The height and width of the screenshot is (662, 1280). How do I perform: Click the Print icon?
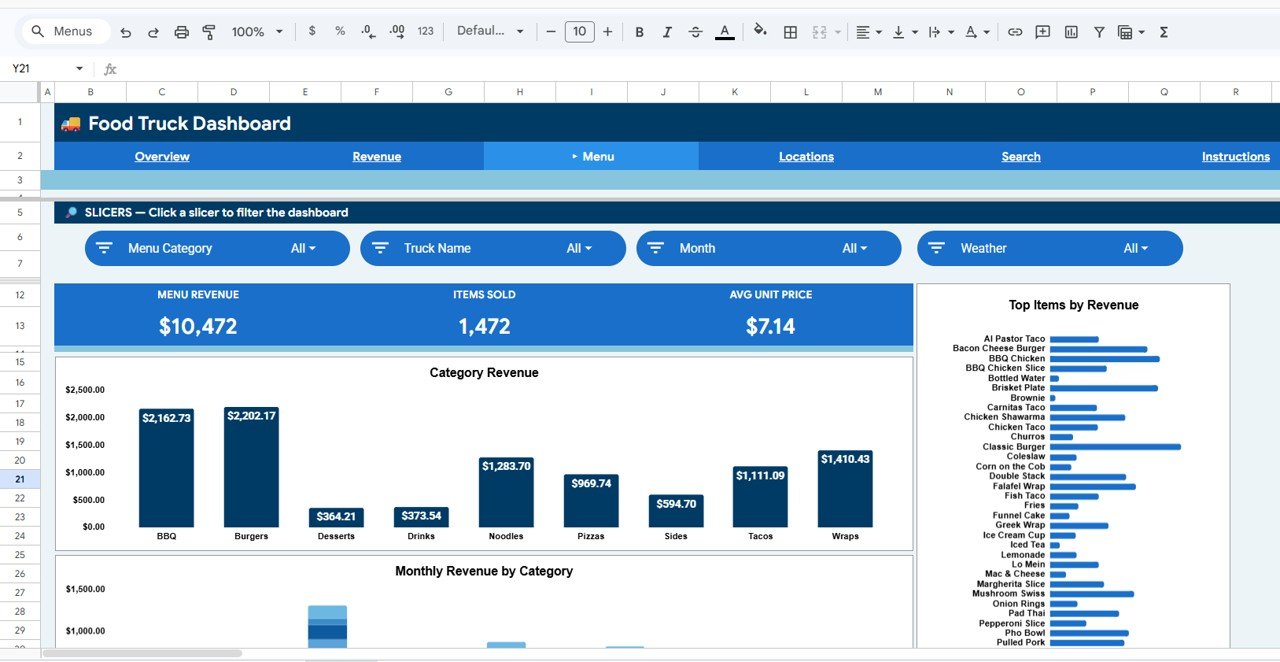point(181,31)
